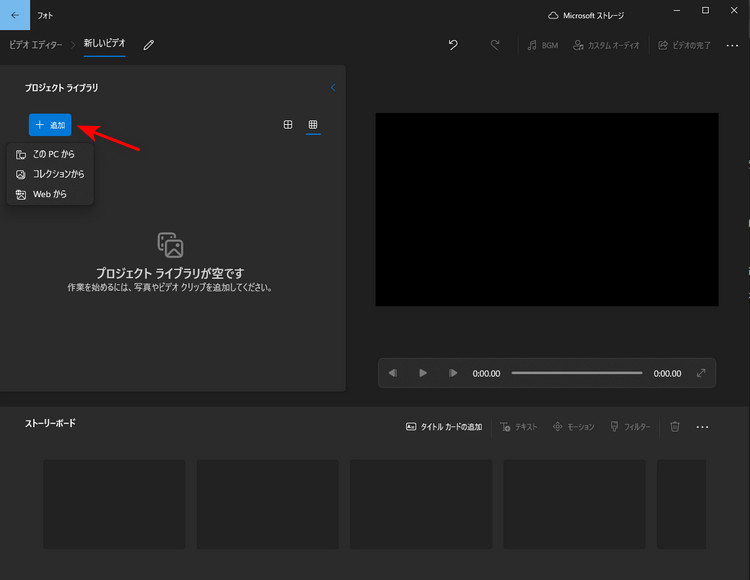Click the 追加 add button

click(x=50, y=125)
